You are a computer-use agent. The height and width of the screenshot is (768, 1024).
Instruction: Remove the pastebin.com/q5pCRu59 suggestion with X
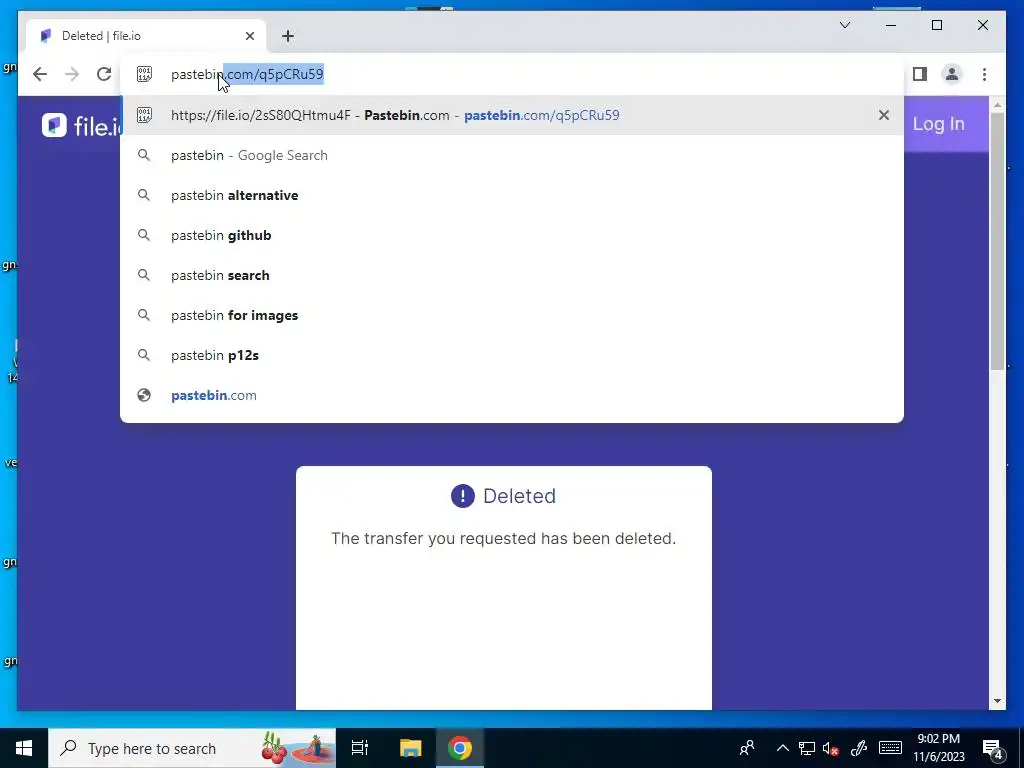click(x=884, y=115)
